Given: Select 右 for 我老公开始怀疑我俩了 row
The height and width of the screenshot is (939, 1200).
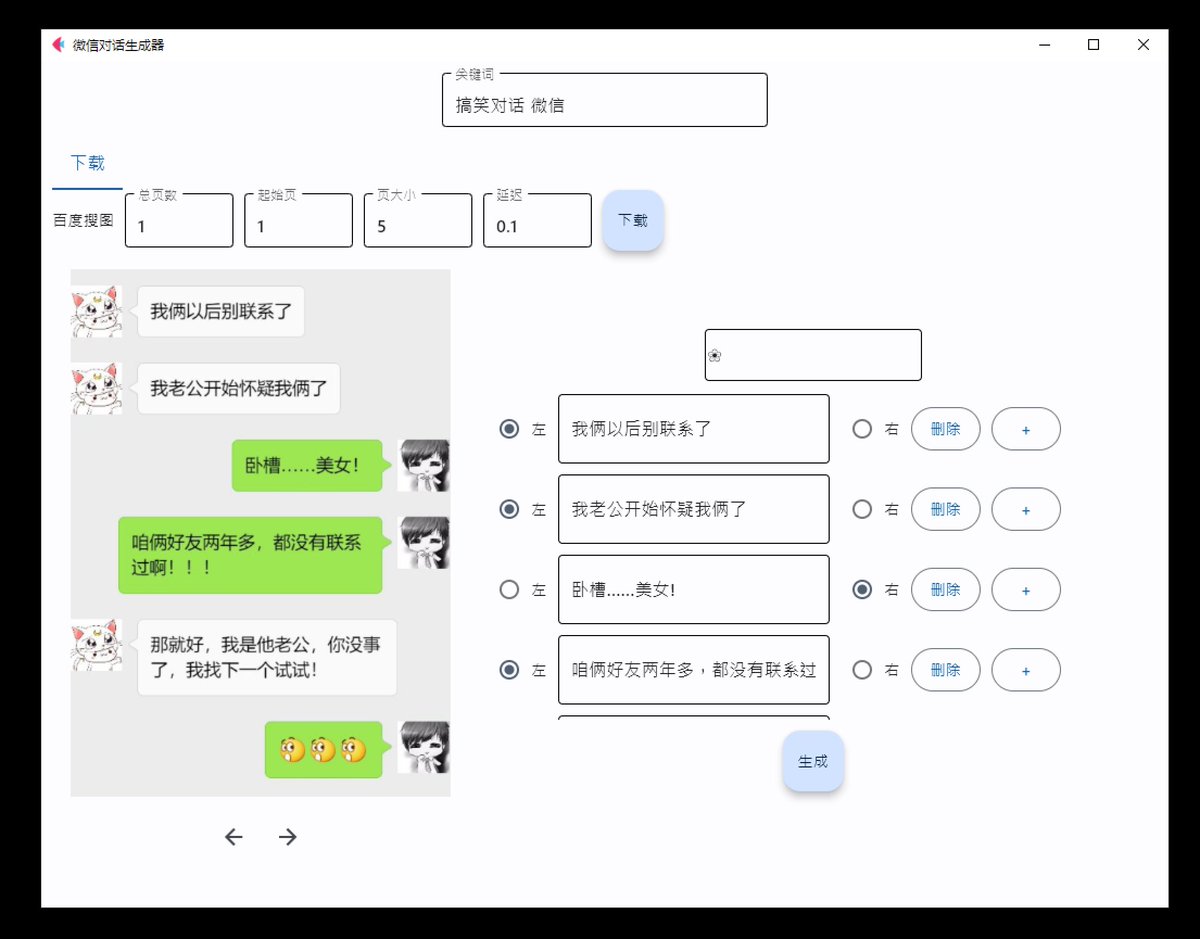Looking at the screenshot, I should point(862,509).
